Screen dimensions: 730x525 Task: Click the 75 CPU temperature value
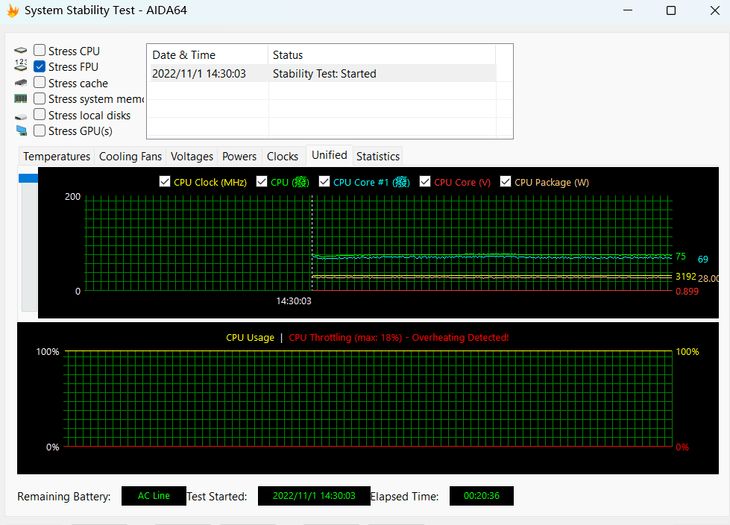(681, 256)
